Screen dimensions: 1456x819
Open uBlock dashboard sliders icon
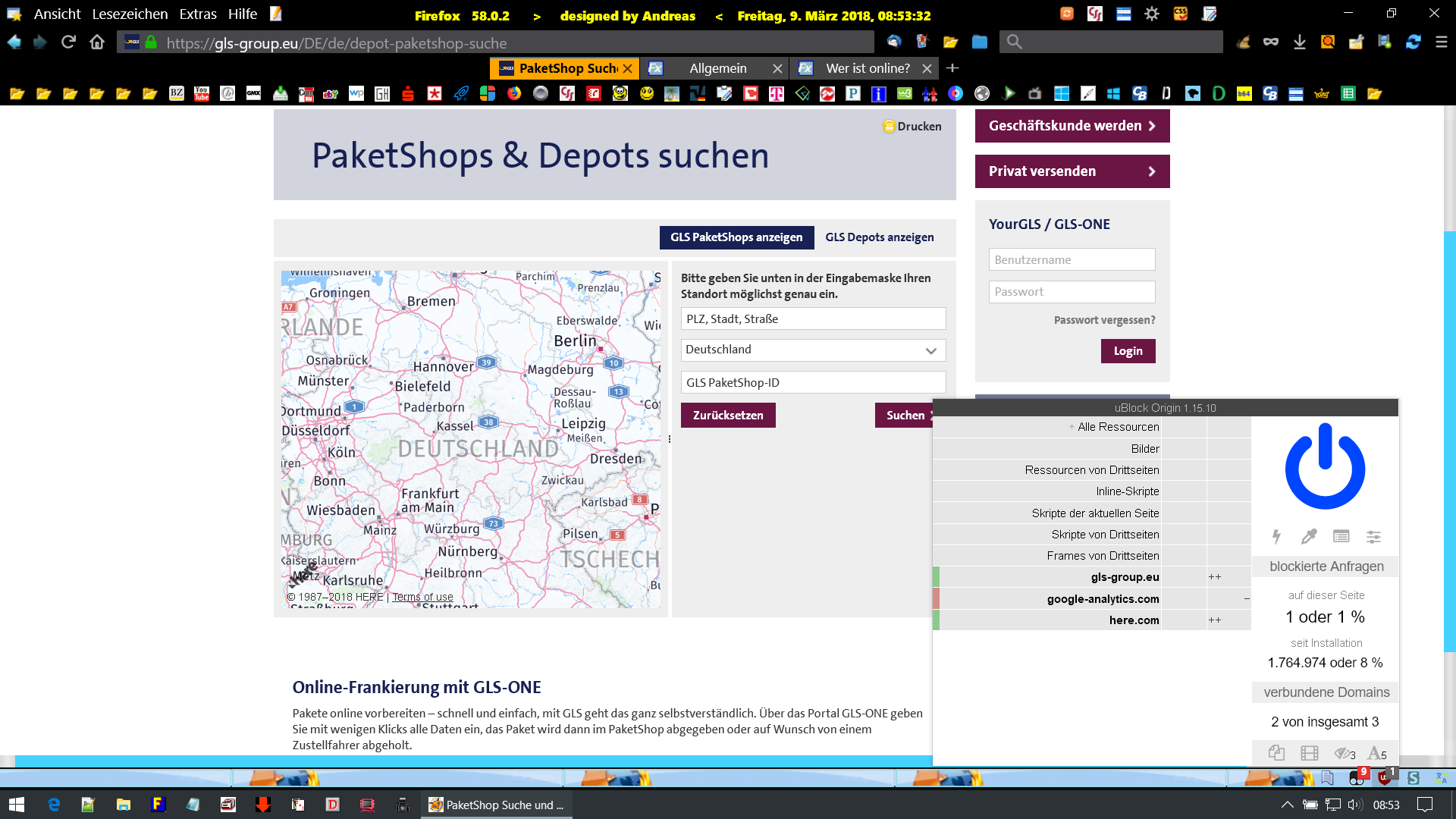1373,536
